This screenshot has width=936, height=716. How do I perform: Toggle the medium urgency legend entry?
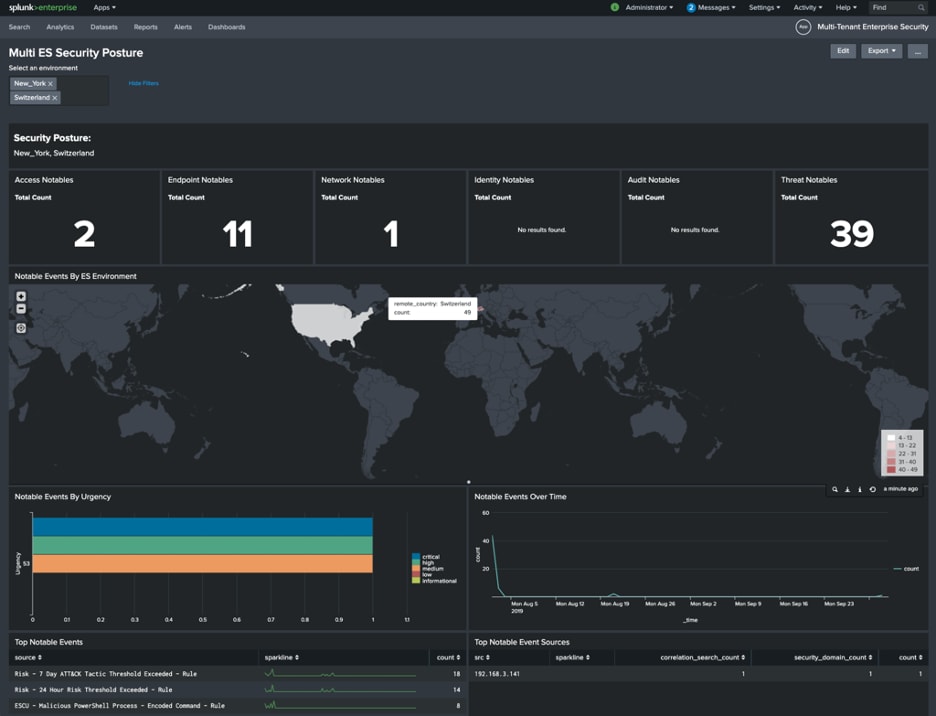coord(427,569)
